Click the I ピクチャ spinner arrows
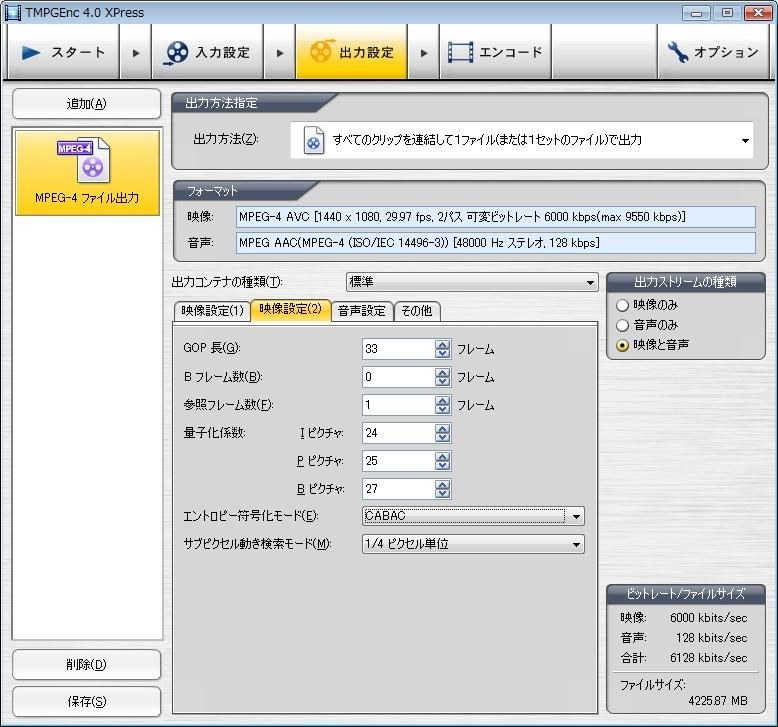Viewport: 778px width, 727px height. [x=443, y=433]
